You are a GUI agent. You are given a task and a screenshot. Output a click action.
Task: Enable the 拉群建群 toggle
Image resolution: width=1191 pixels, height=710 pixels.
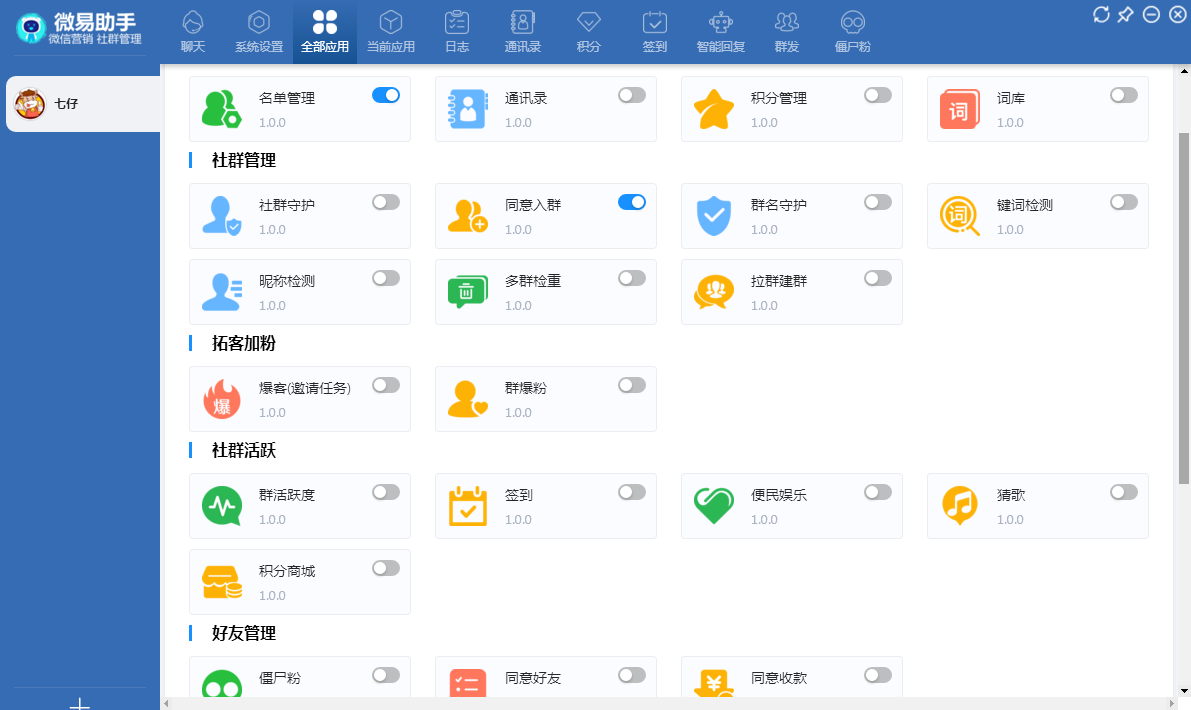click(878, 278)
